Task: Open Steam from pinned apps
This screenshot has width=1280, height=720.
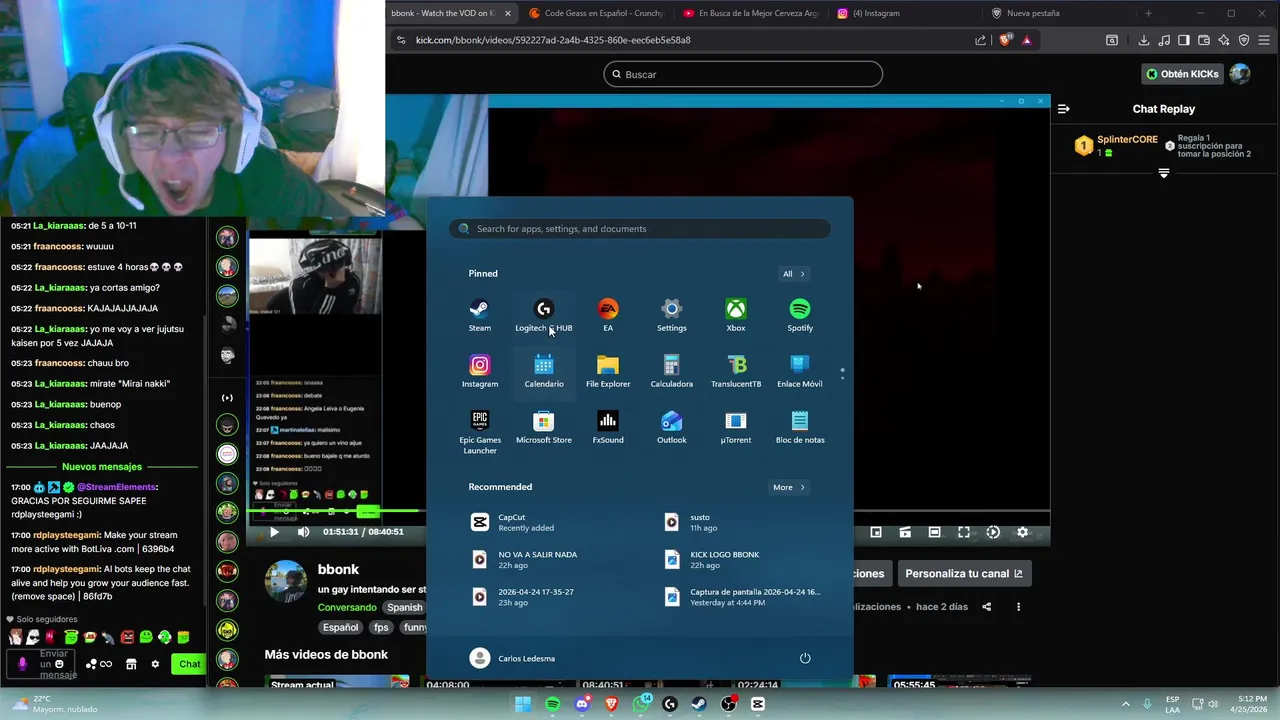Action: point(480,315)
